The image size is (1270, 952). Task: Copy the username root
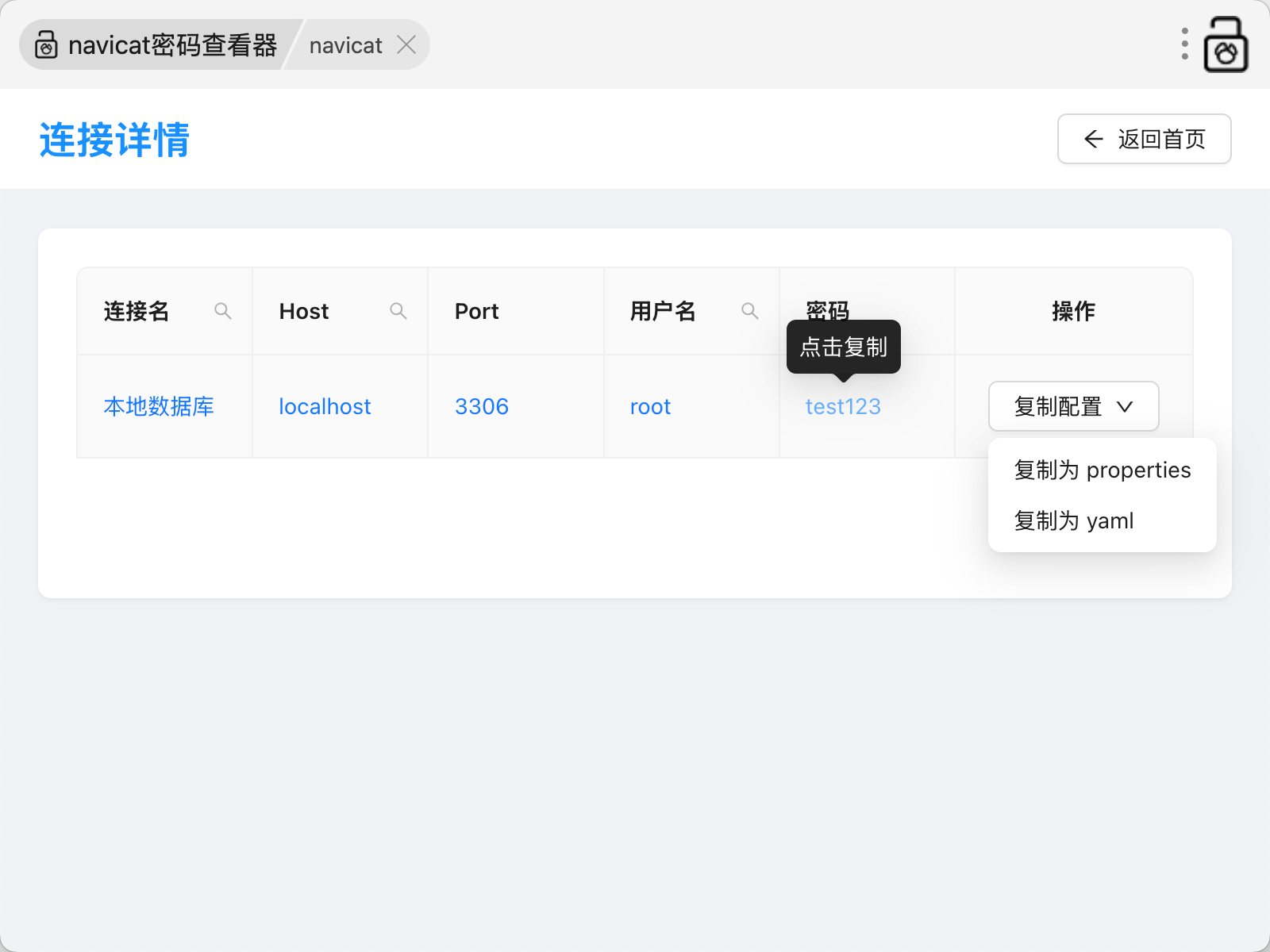[650, 406]
